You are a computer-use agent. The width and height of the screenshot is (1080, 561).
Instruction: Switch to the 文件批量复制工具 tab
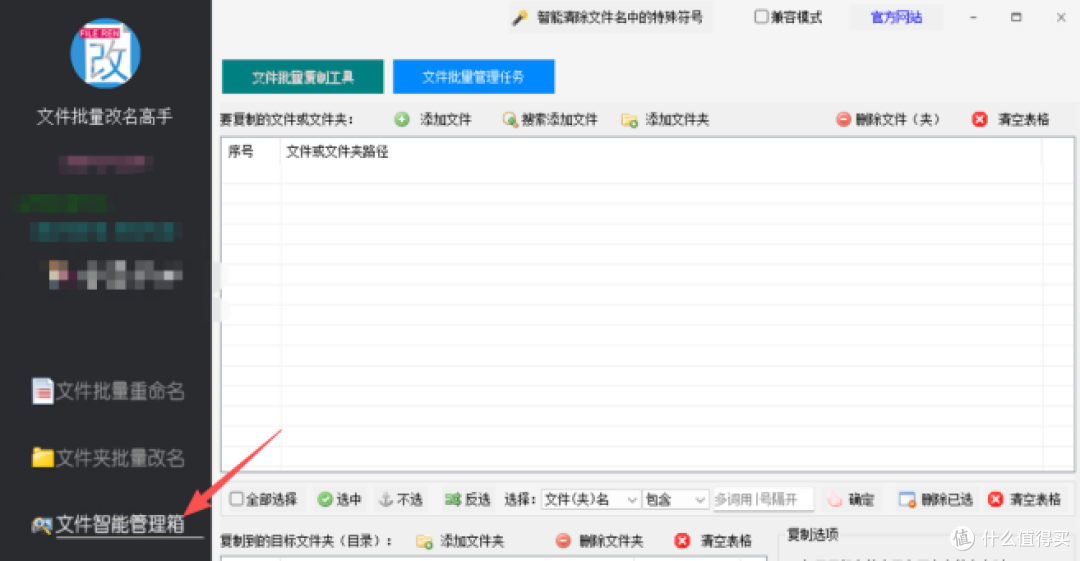pyautogui.click(x=302, y=76)
